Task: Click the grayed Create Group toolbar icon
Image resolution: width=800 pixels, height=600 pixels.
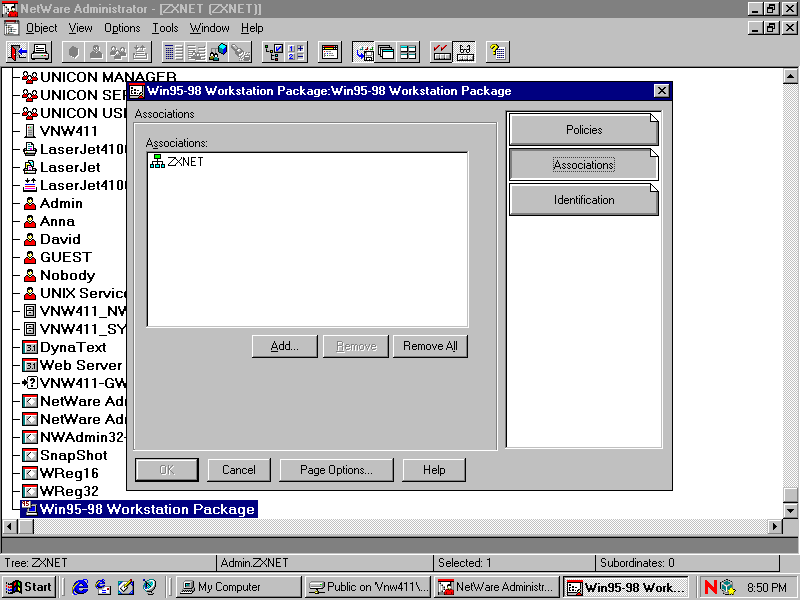Action: 118,52
